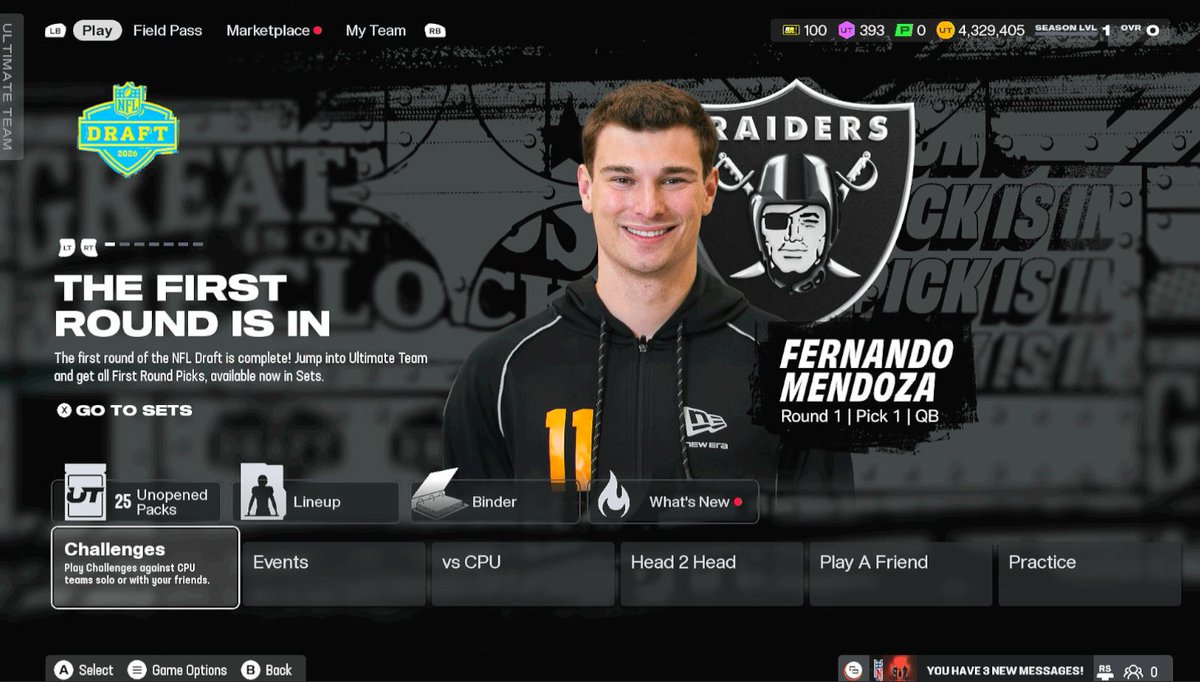Click the green P currency icon

pos(904,30)
